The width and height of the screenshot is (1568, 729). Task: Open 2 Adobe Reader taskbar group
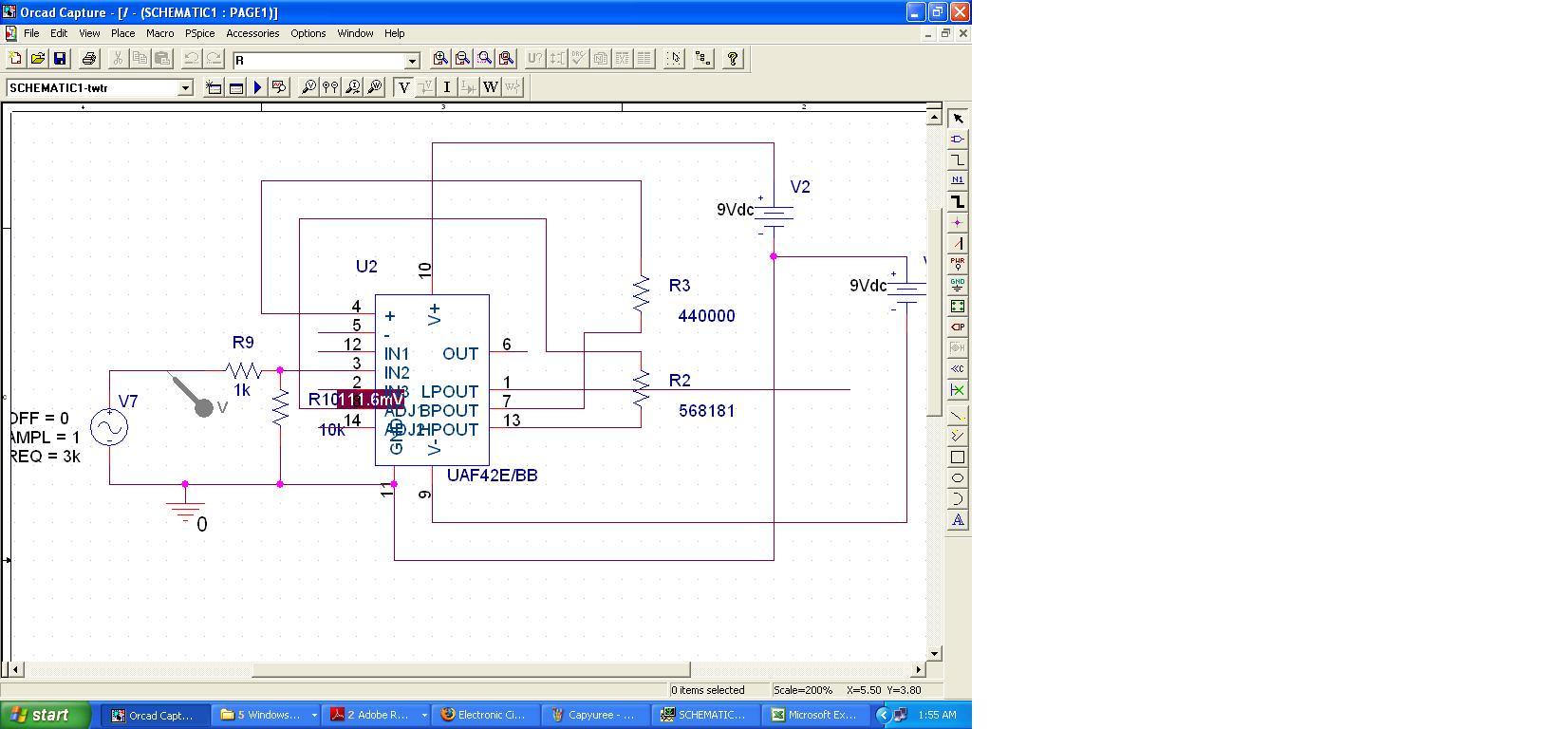coord(374,715)
